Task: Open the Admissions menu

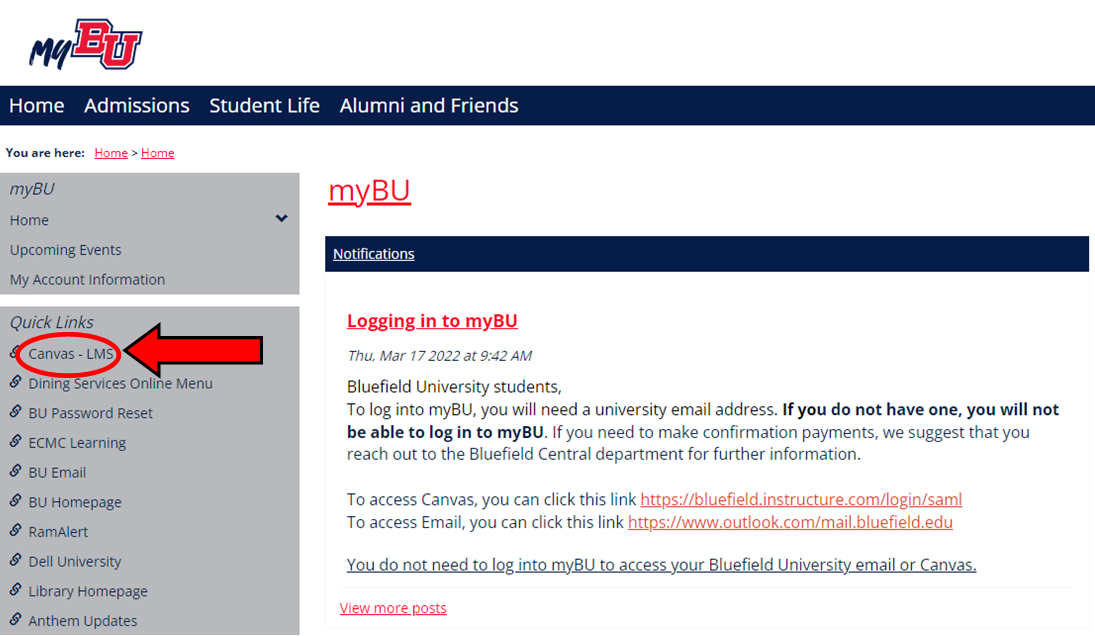Action: coord(137,105)
